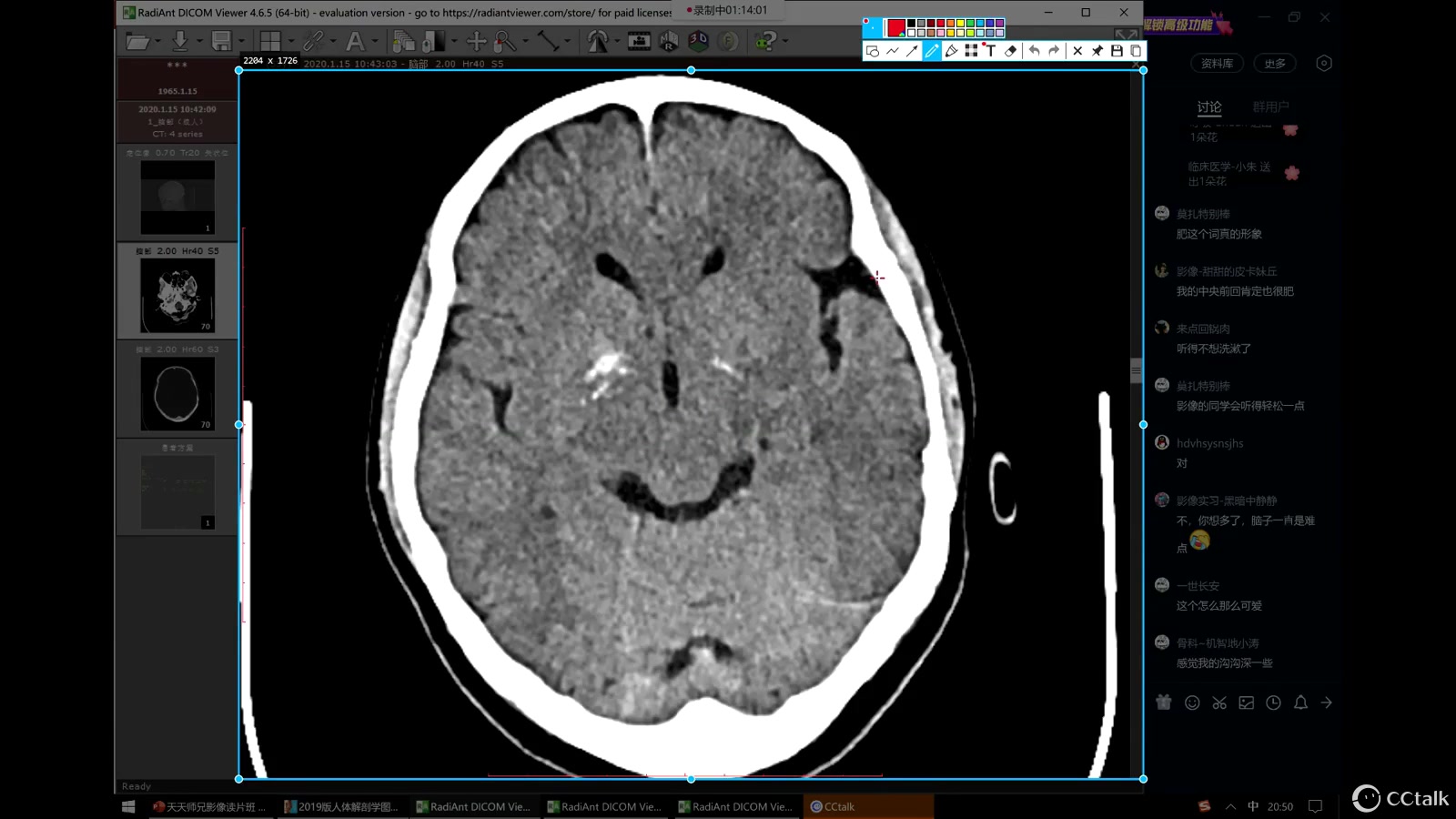The height and width of the screenshot is (819, 1456).
Task: Expand the layout grid dropdown arrow
Action: [x=291, y=41]
